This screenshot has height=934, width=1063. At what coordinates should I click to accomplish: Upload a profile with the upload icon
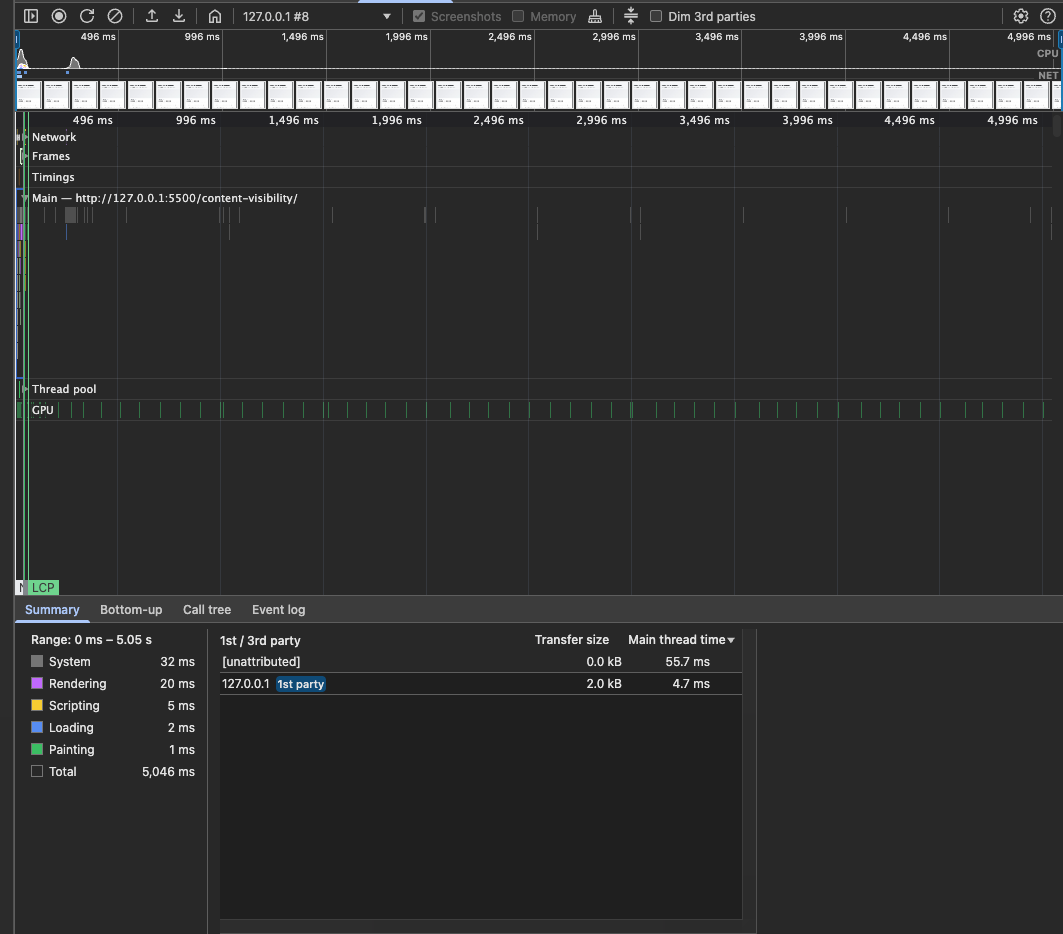152,16
